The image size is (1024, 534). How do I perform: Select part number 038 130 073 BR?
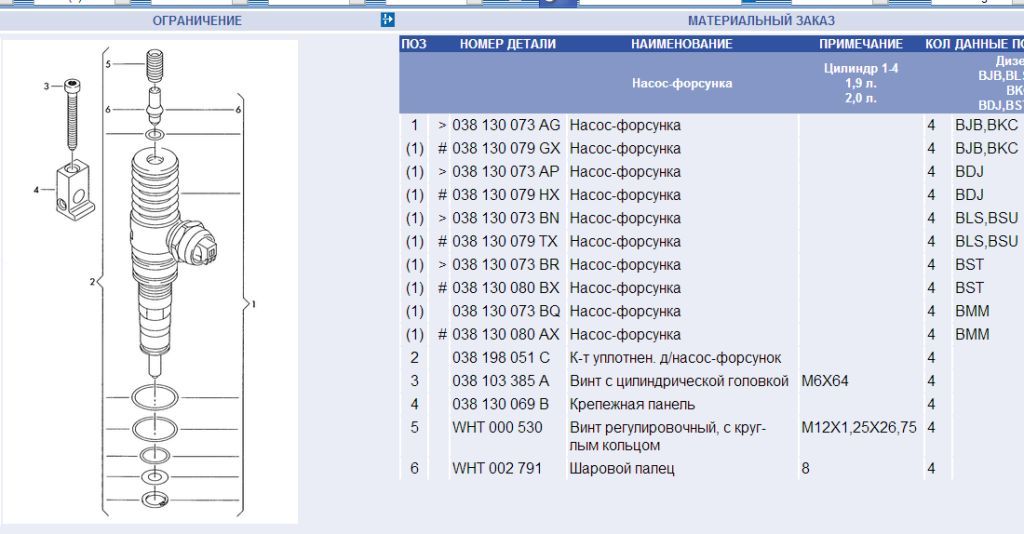click(506, 264)
